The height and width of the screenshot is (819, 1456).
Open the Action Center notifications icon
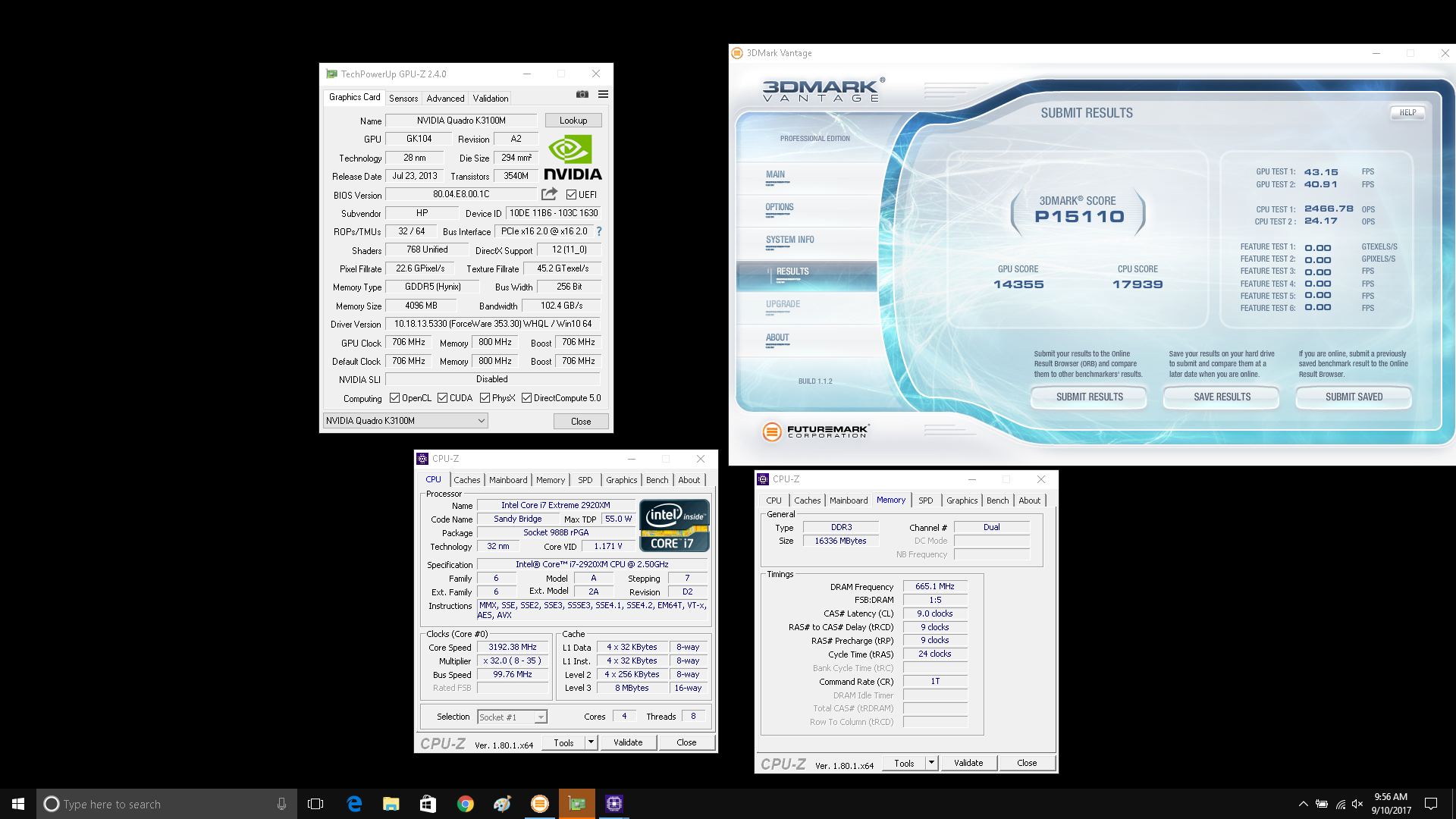pyautogui.click(x=1431, y=804)
